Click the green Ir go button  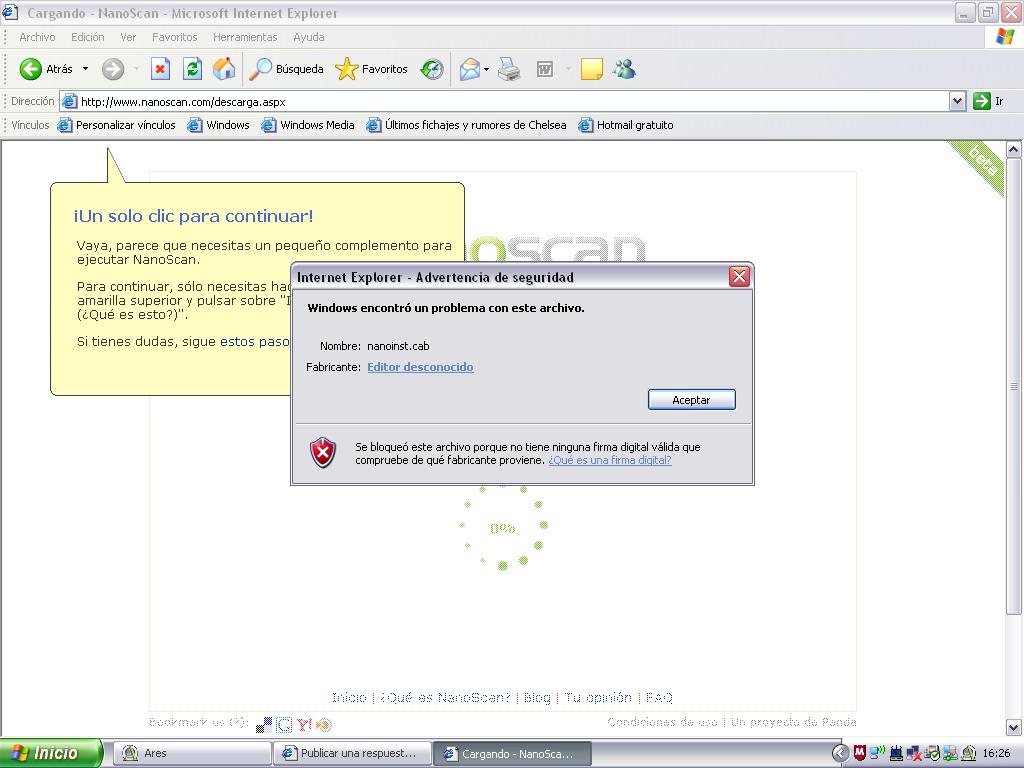[x=987, y=101]
